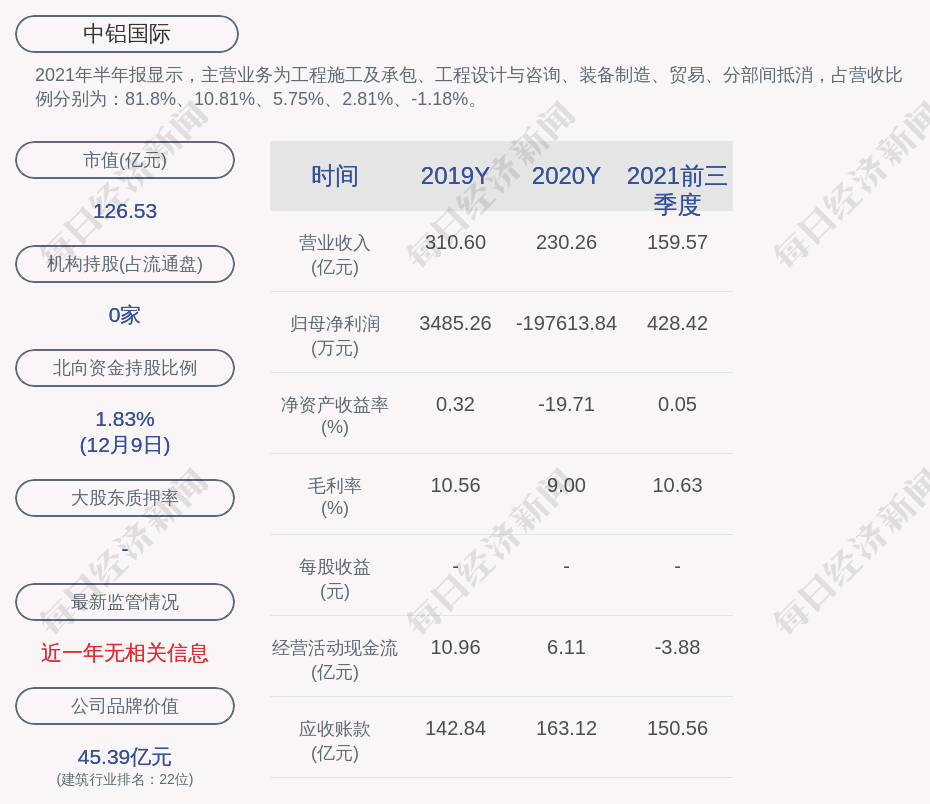930x804 pixels.
Task: Click market value 126.53
Action: (125, 211)
